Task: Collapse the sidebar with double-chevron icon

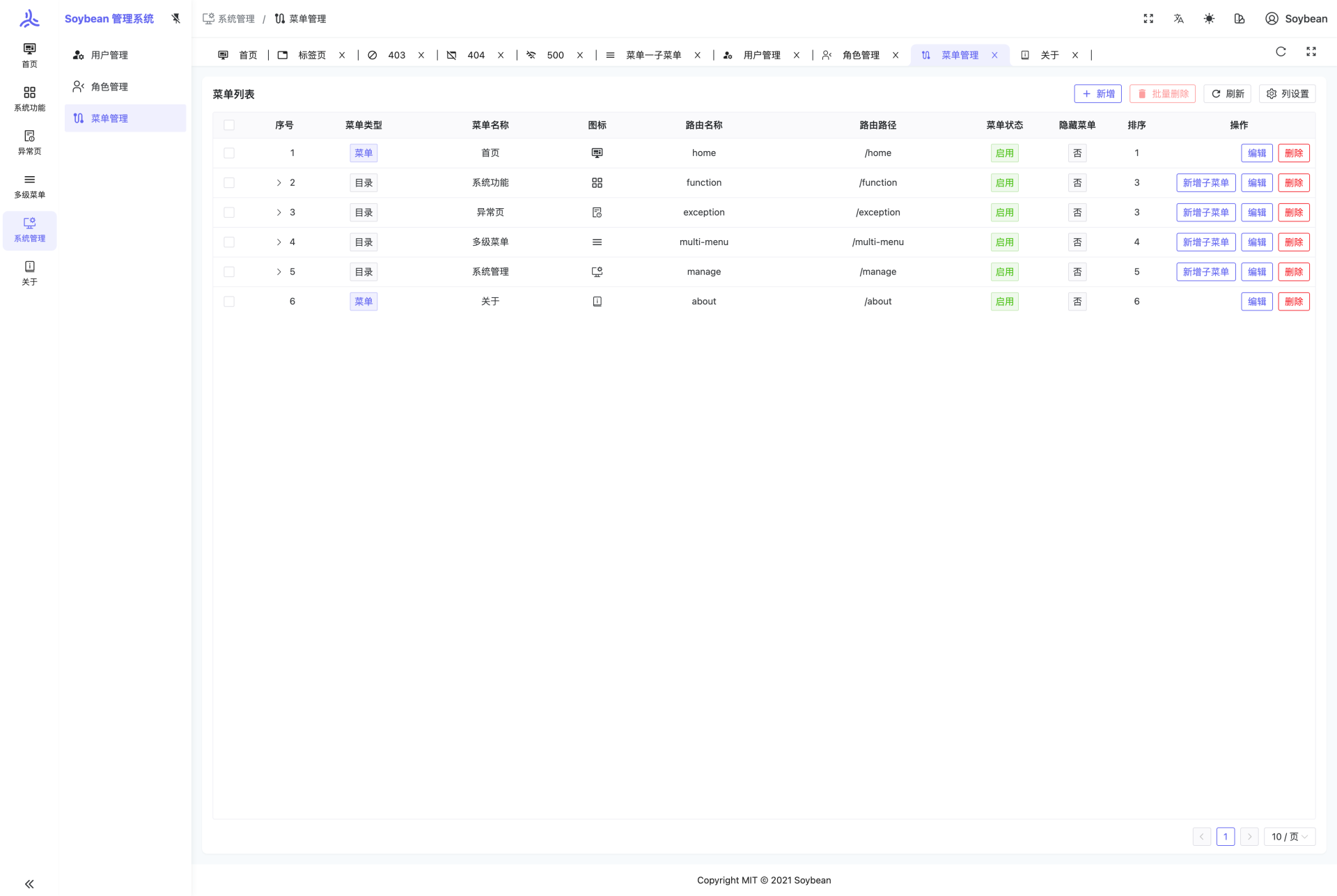Action: point(29,884)
